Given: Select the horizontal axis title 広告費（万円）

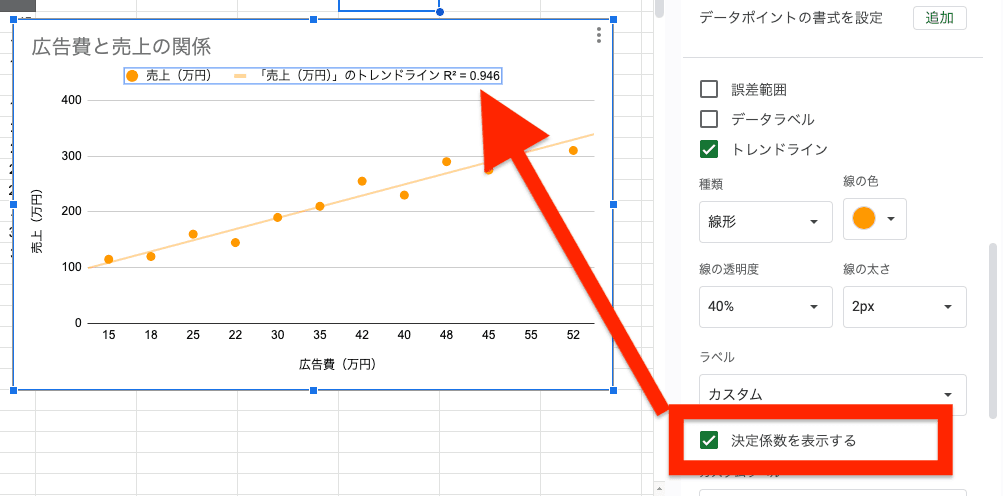Looking at the screenshot, I should pyautogui.click(x=337, y=365).
